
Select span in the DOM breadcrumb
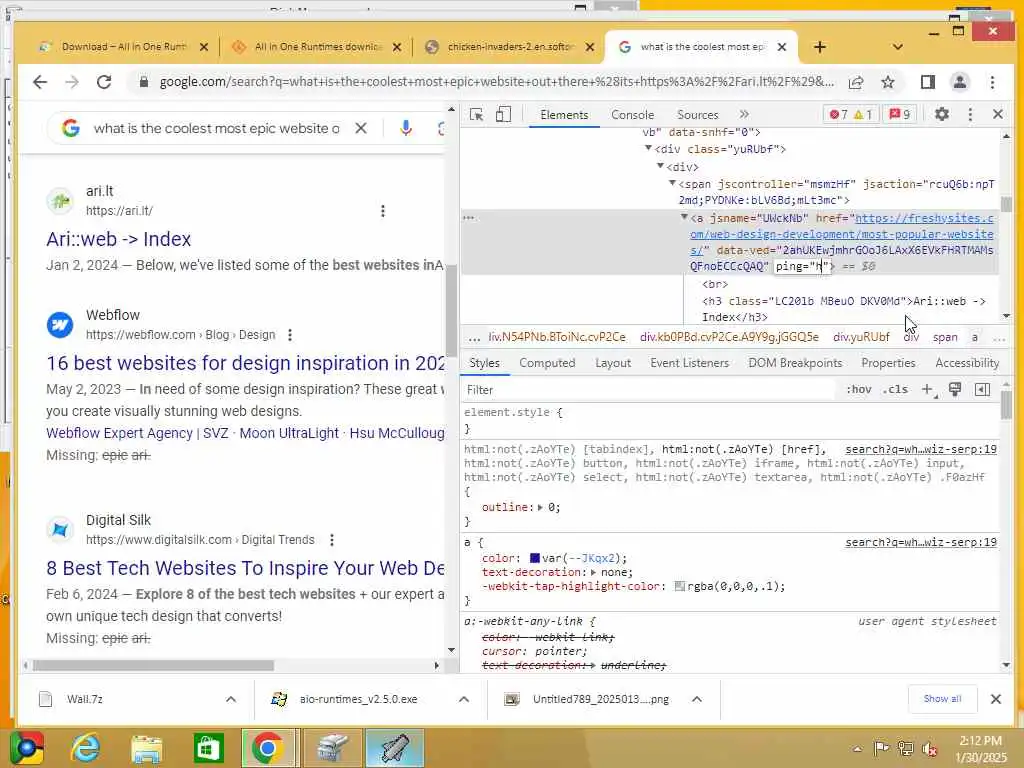[944, 337]
